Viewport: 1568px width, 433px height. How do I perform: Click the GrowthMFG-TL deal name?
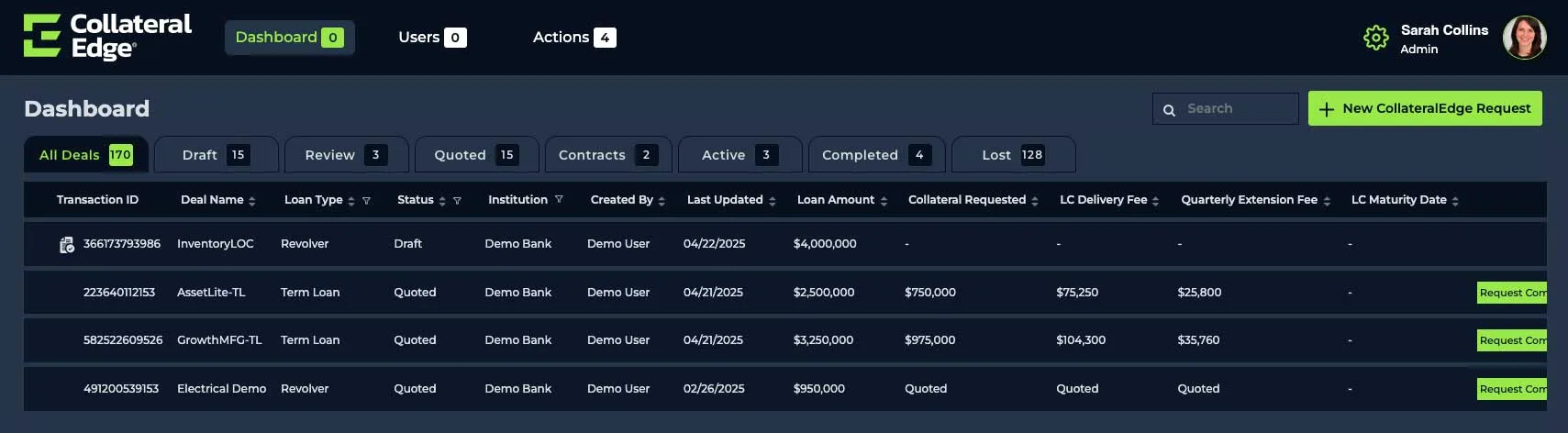[219, 340]
